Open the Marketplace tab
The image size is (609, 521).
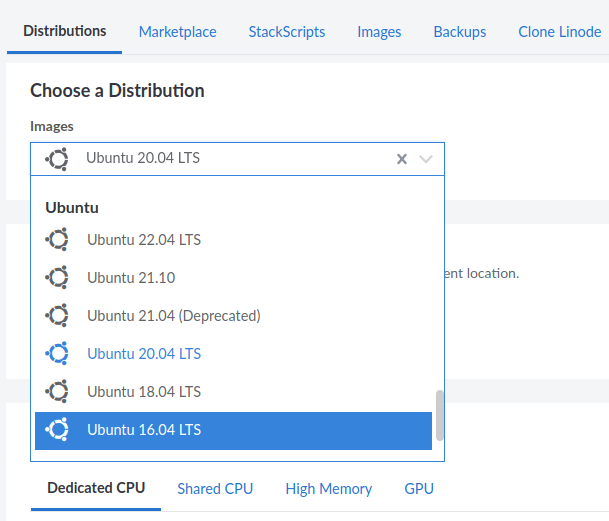click(x=177, y=32)
